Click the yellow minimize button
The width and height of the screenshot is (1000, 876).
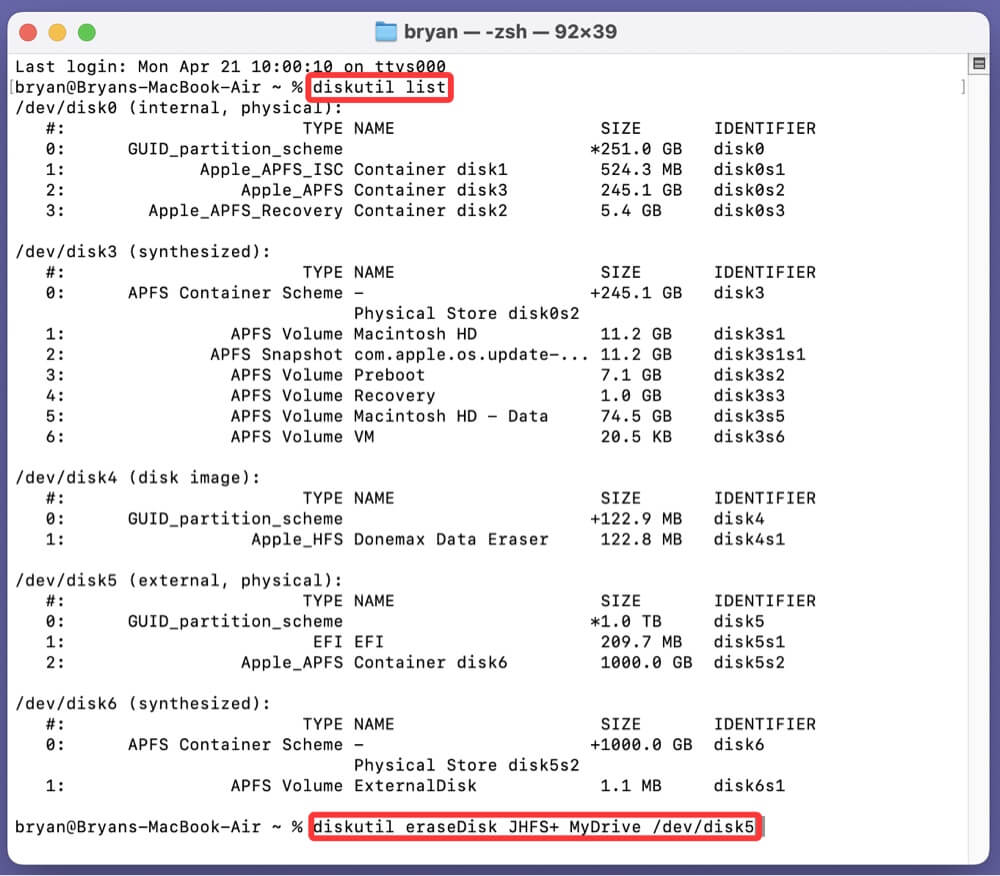pyautogui.click(x=56, y=31)
